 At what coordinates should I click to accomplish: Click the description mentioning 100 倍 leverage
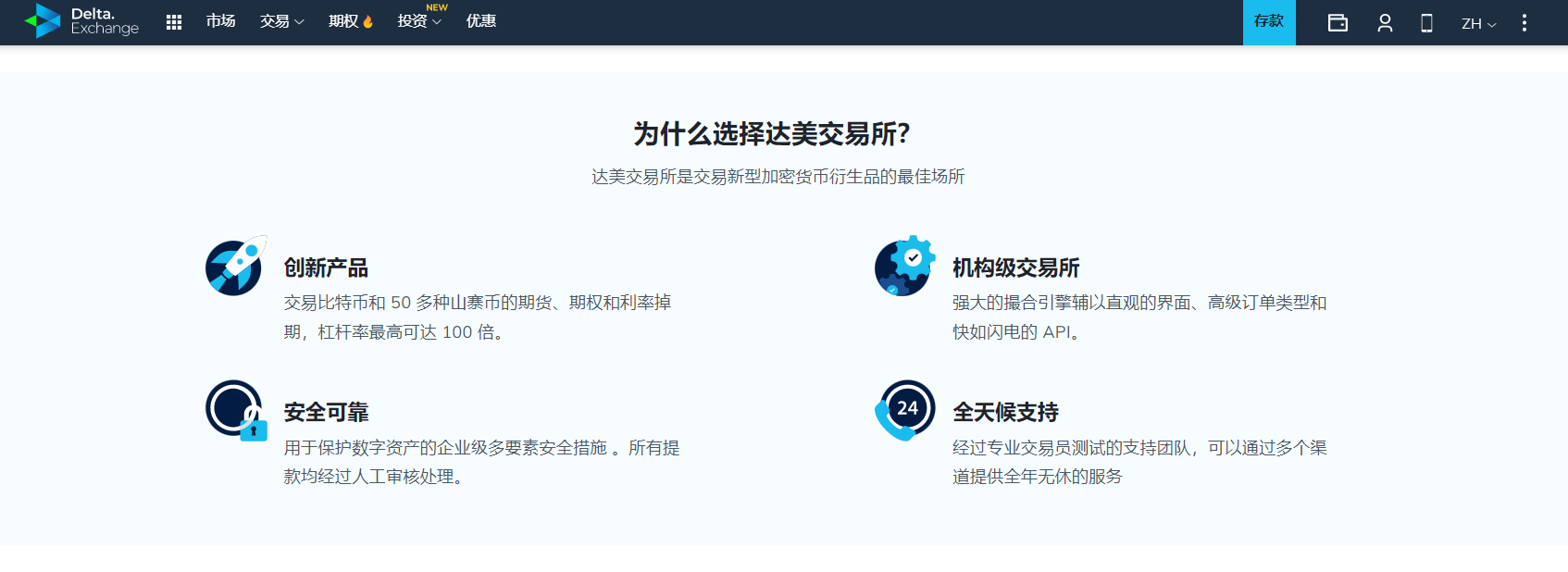[x=478, y=317]
